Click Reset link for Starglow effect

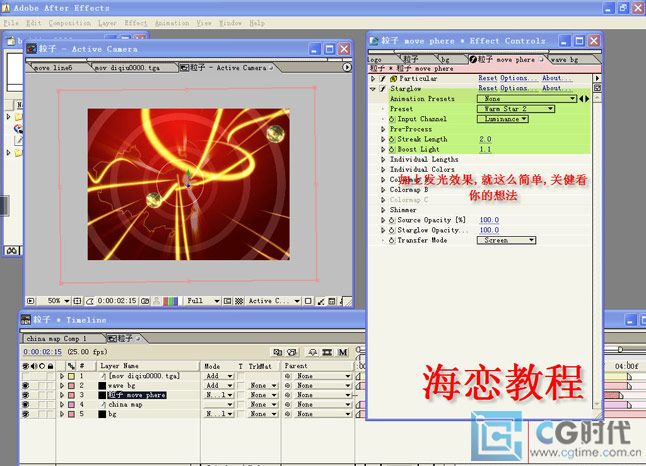click(x=487, y=88)
